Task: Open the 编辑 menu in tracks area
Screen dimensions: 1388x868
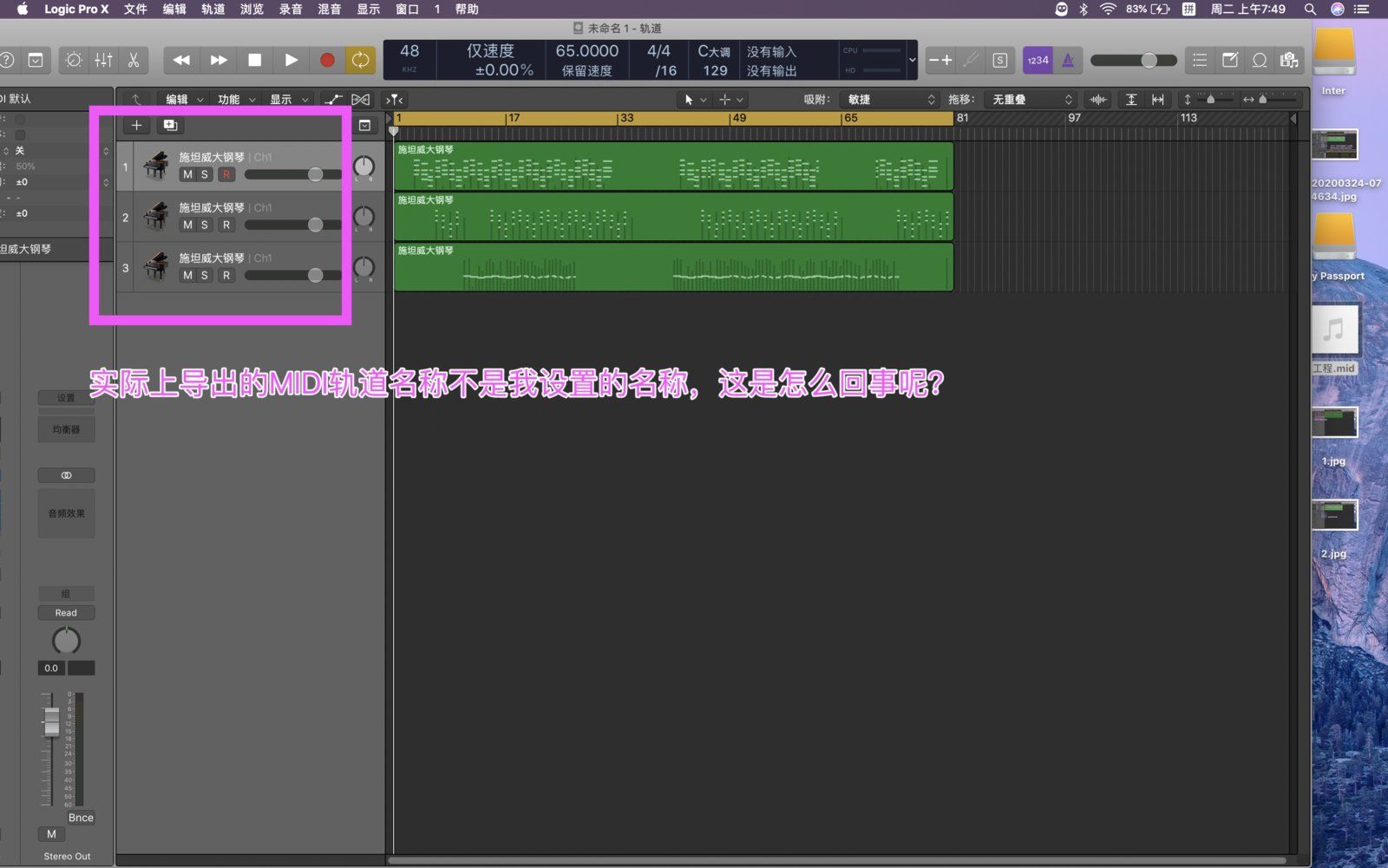Action: [x=184, y=100]
